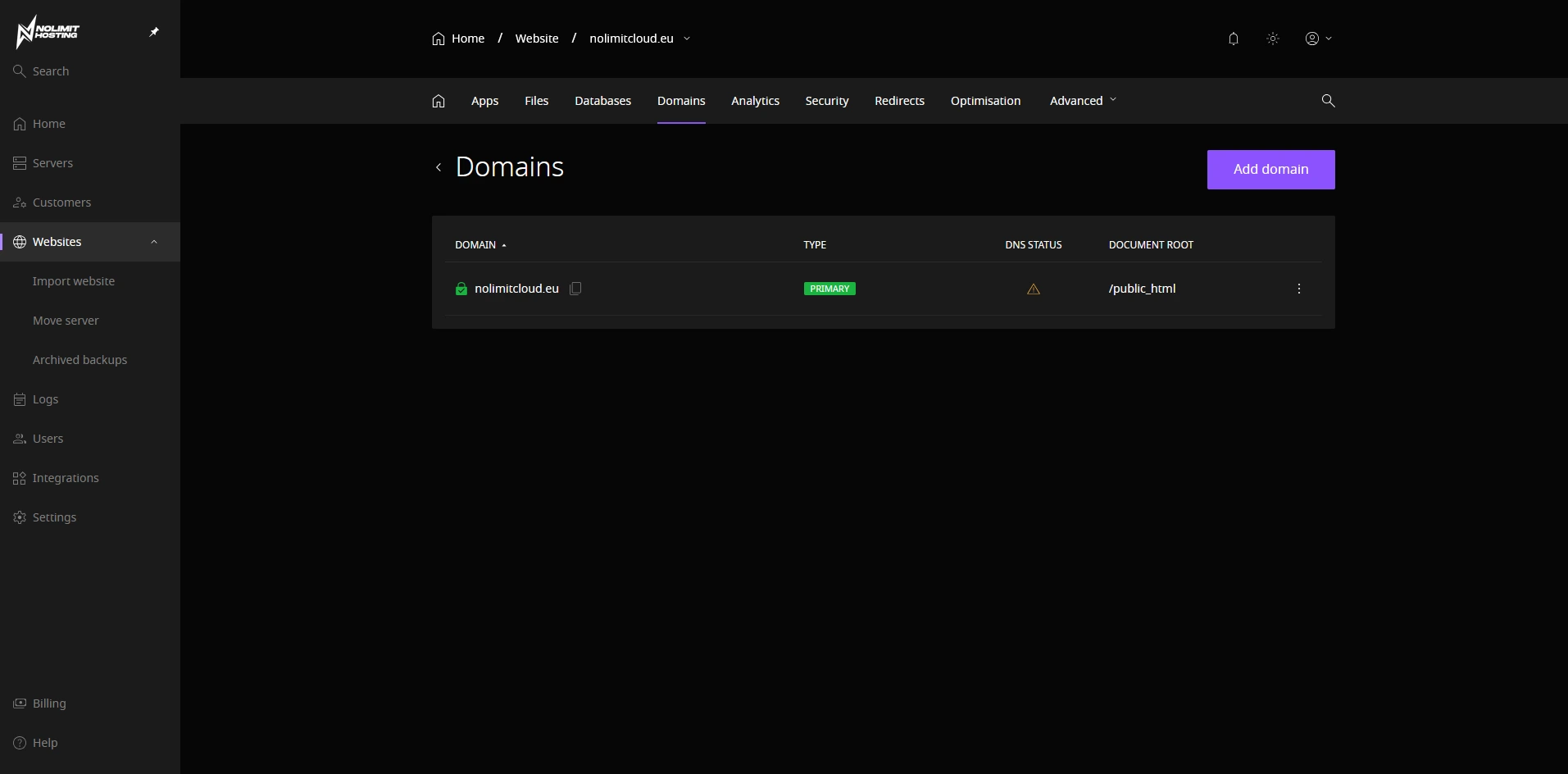Go to the Security tab
Viewport: 1568px width, 774px height.
(x=827, y=101)
